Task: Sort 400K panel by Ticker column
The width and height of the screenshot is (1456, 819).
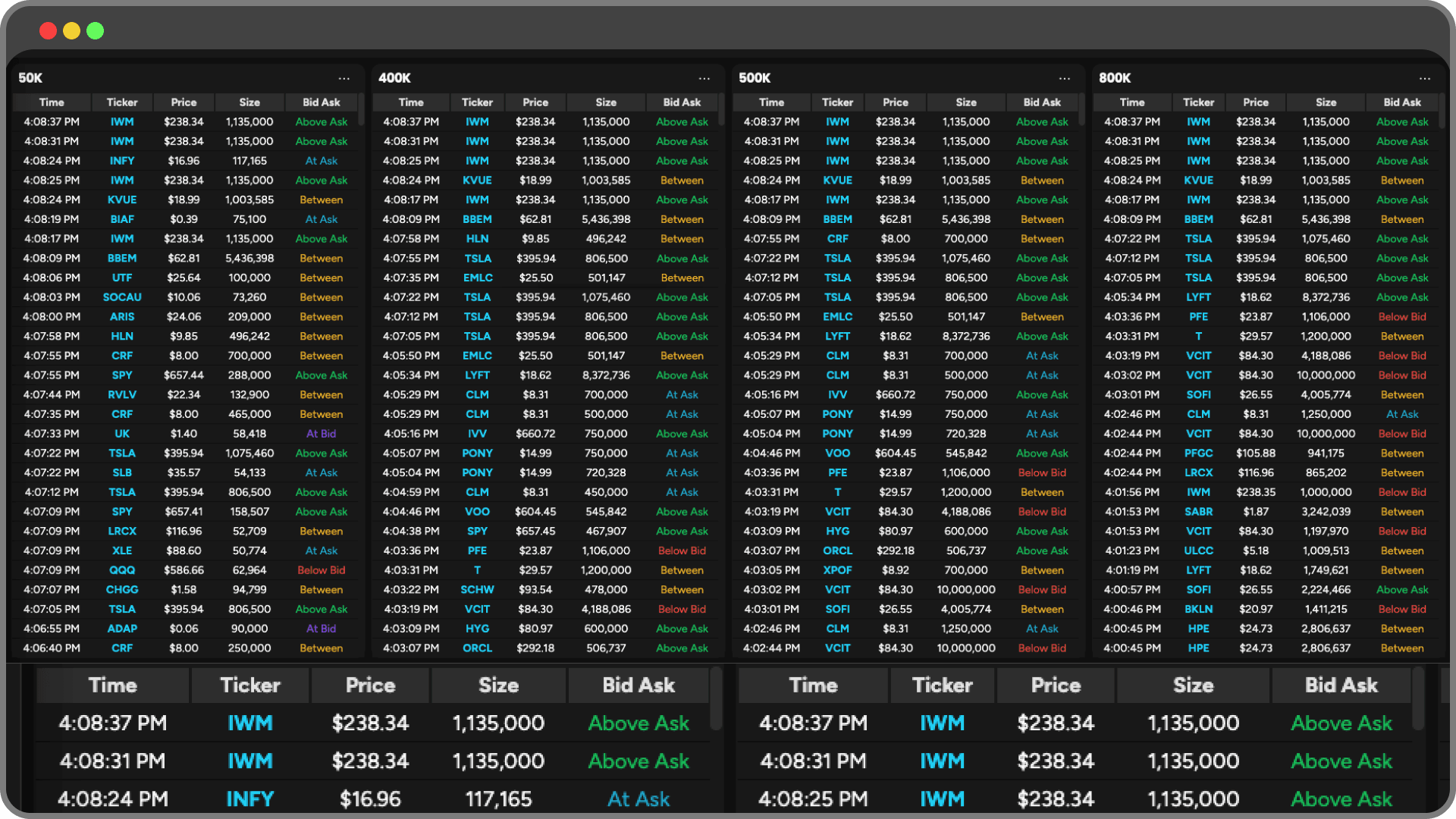Action: 477,102
